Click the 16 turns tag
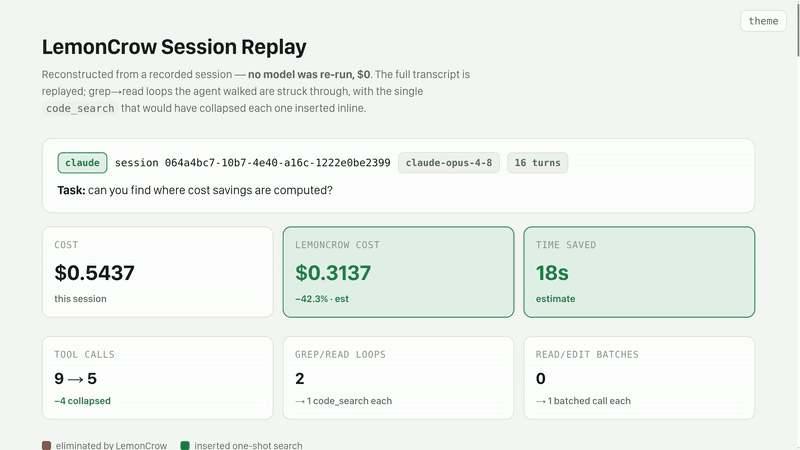Viewport: 800px width, 450px height. tap(537, 163)
